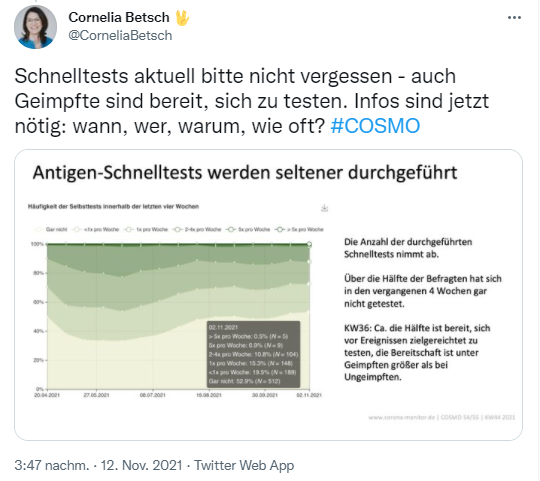Open the @CorneliaBetsch handle link
This screenshot has width=540, height=481.
120,35
